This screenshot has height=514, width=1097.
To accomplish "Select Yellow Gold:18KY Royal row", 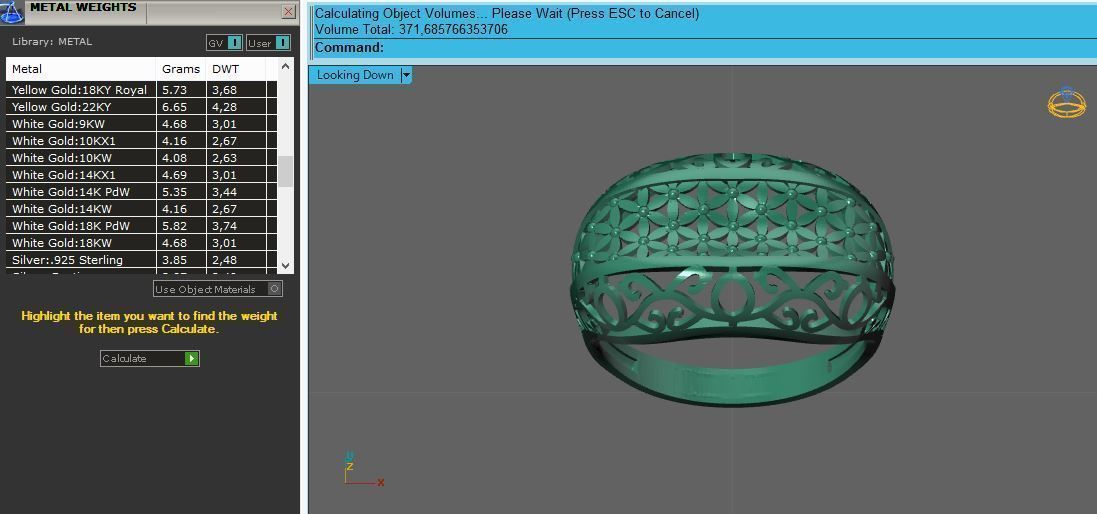I will coord(142,90).
